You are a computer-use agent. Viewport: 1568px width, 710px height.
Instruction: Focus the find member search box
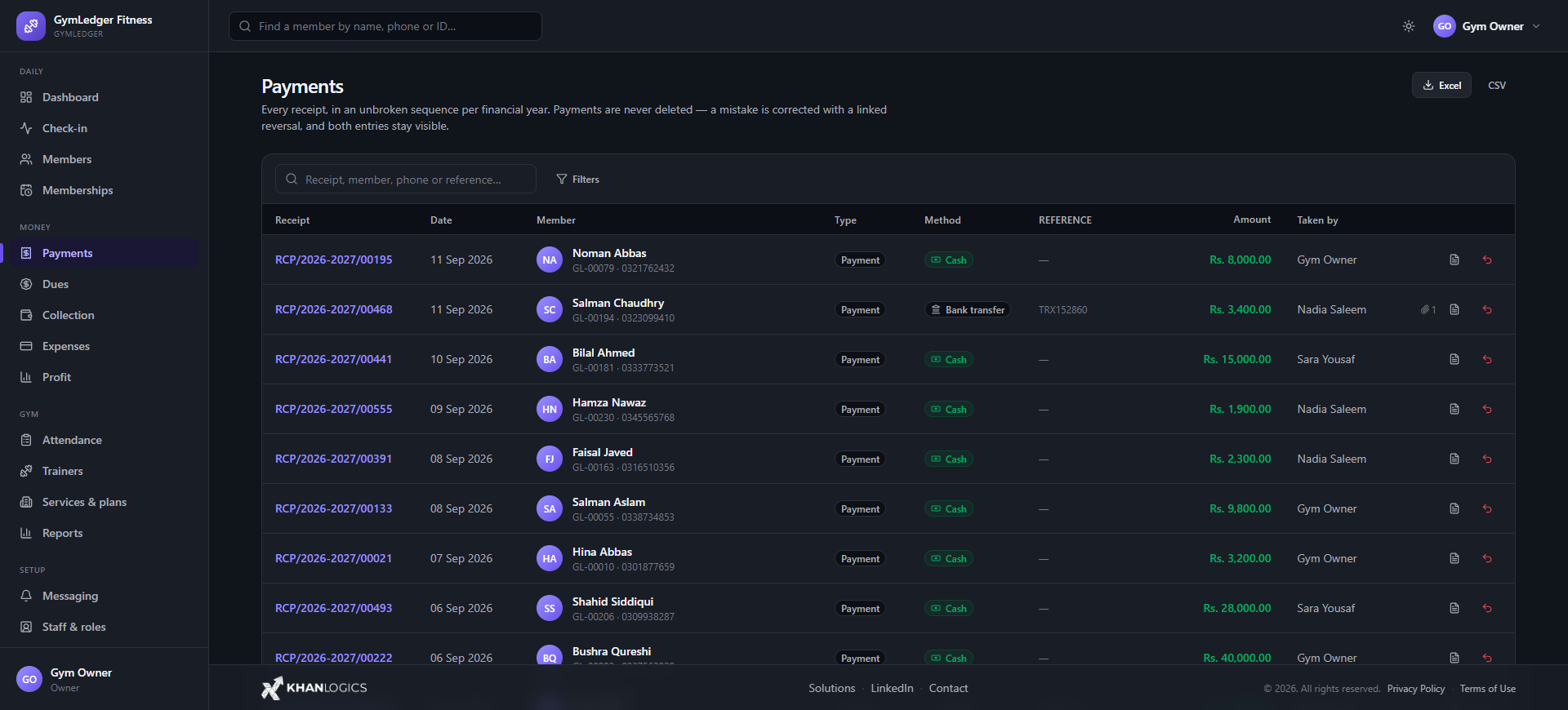click(x=385, y=26)
